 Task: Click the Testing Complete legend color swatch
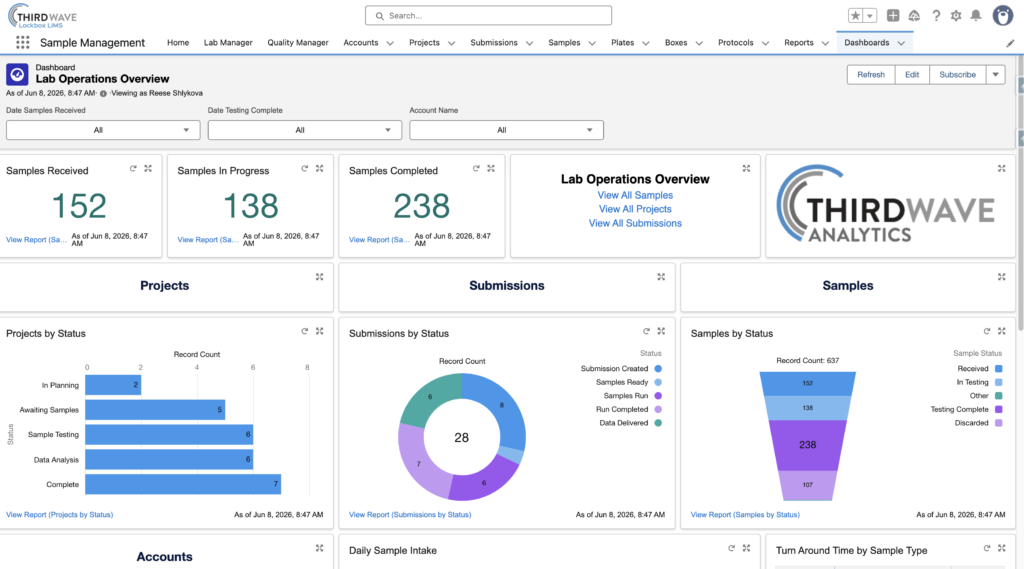click(x=999, y=410)
